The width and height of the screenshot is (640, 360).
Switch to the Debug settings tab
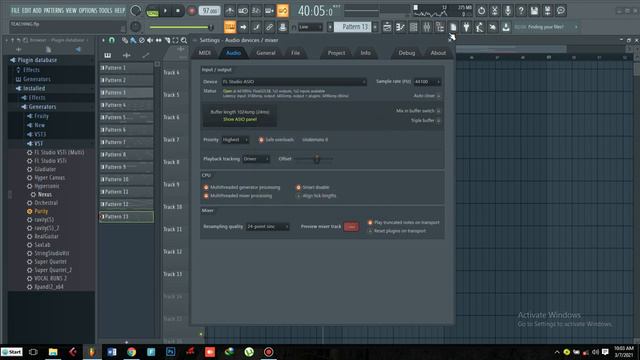pos(407,53)
